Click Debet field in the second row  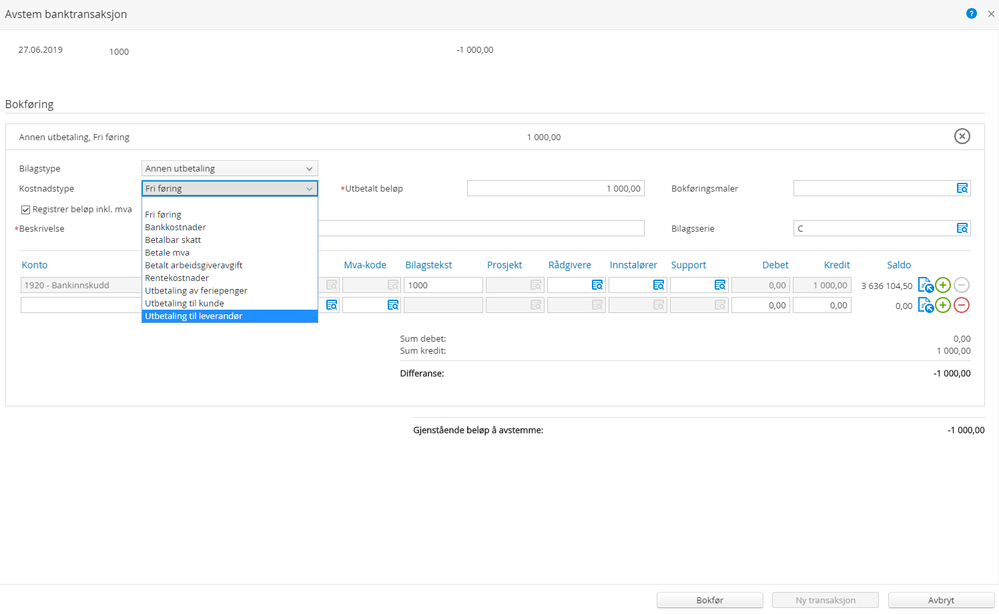point(761,305)
